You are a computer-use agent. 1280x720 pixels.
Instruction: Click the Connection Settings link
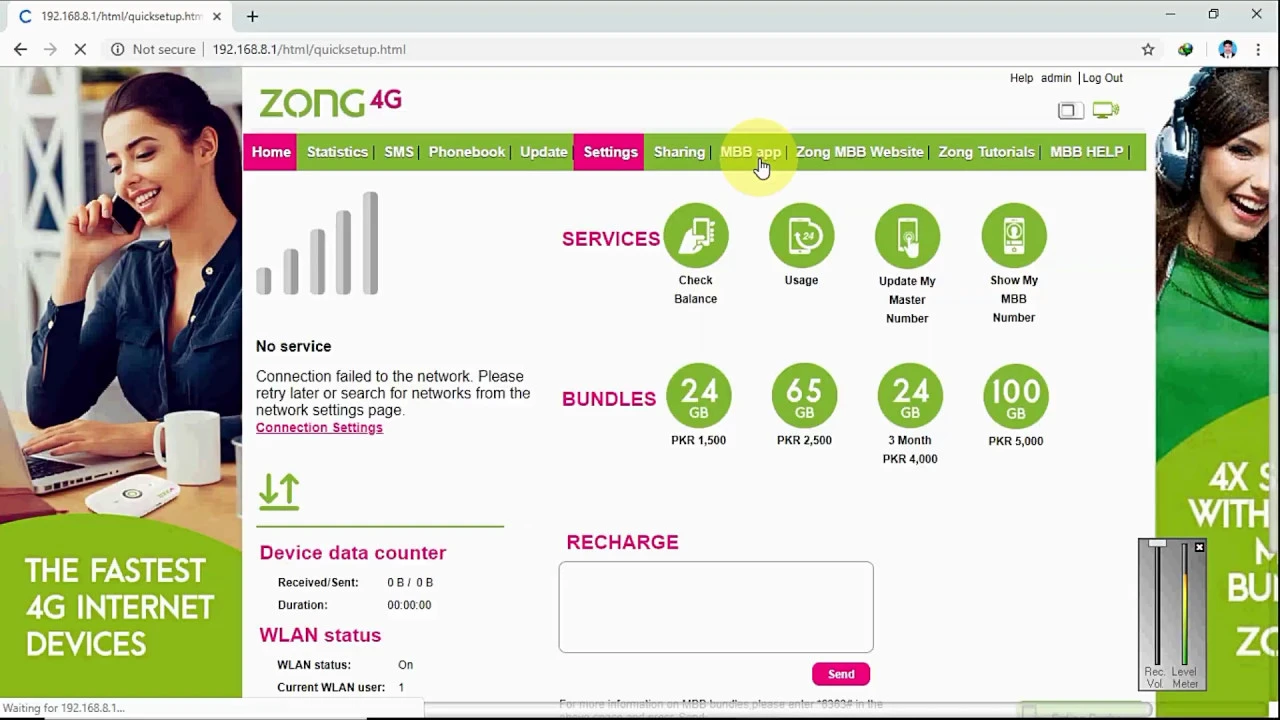coord(319,428)
